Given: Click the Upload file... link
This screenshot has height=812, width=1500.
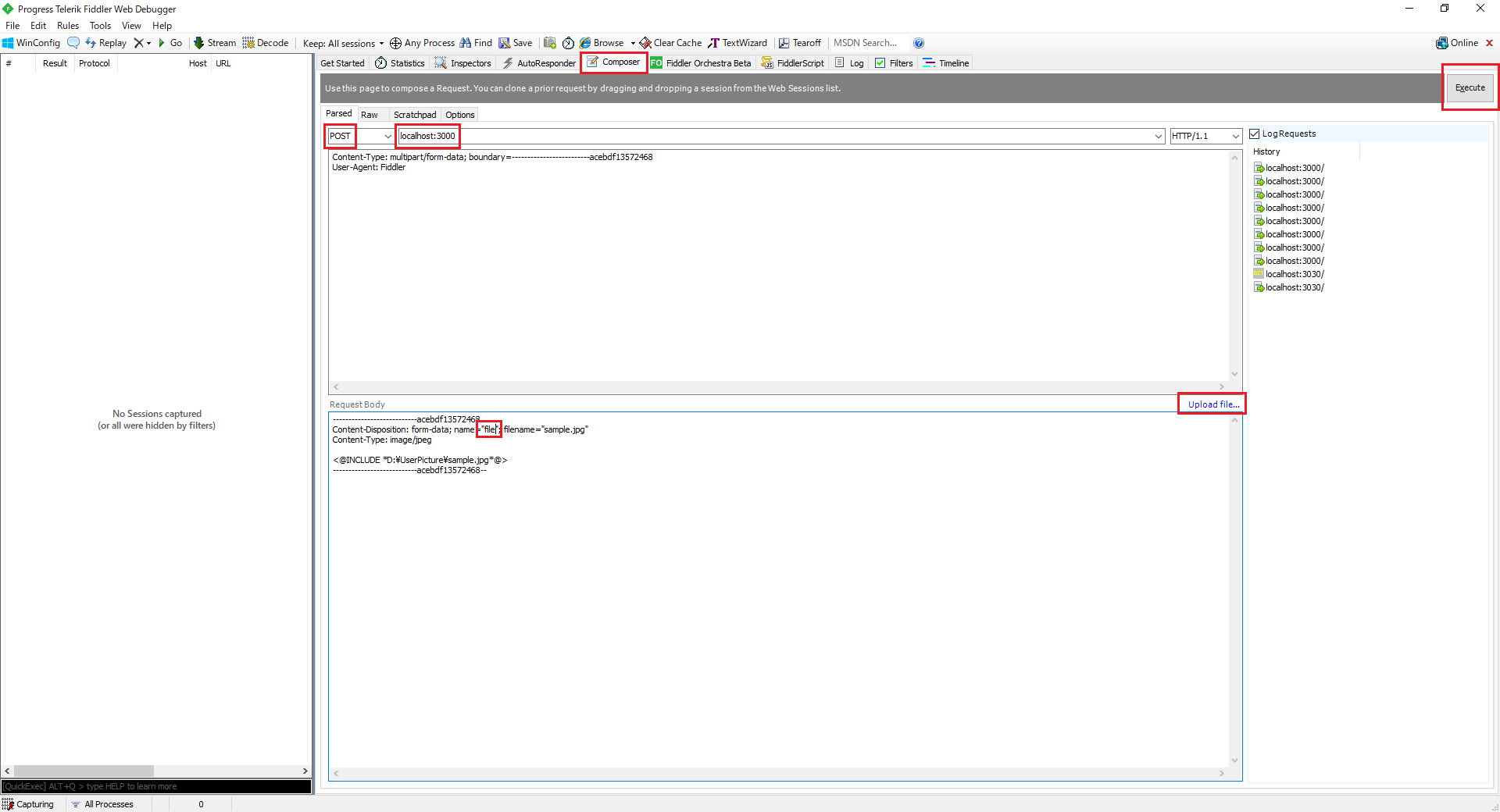Looking at the screenshot, I should tap(1213, 404).
